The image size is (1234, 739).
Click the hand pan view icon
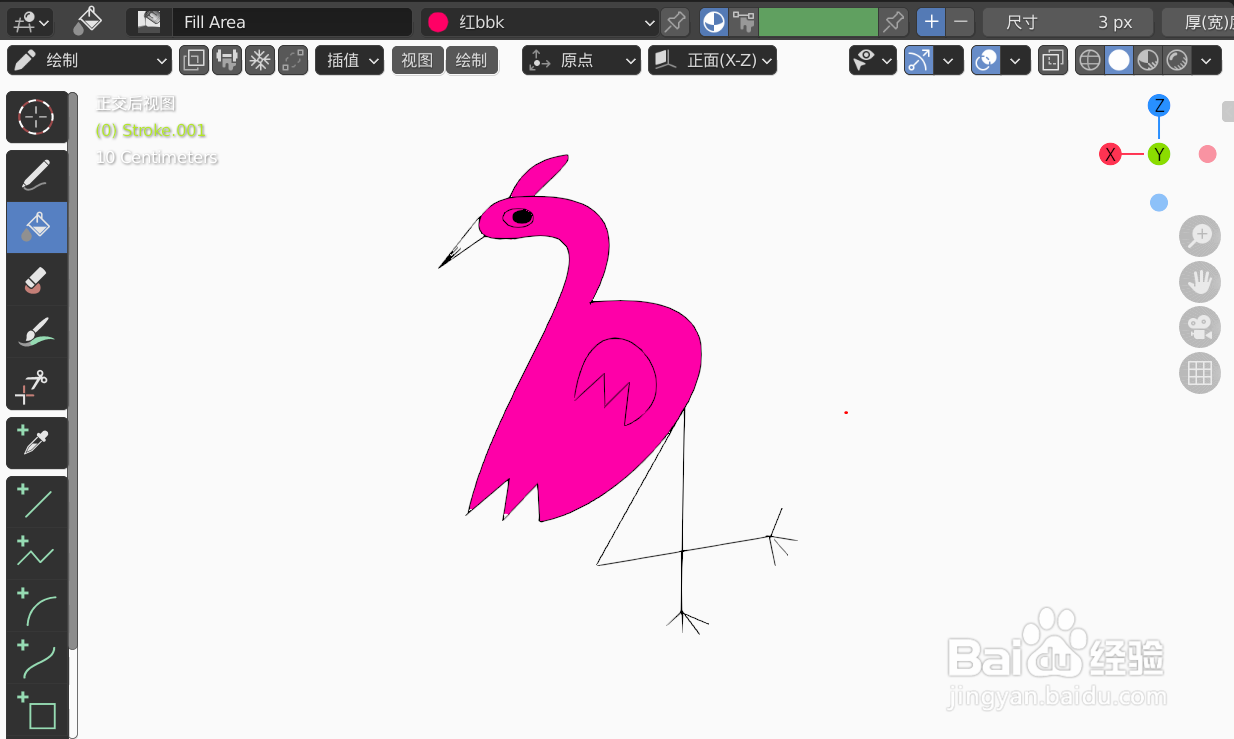coord(1199,282)
